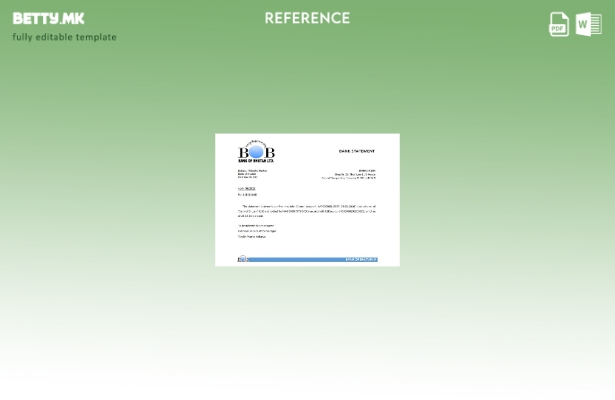Click the blue globe inside BOB logo
615x400 pixels.
tap(256, 151)
